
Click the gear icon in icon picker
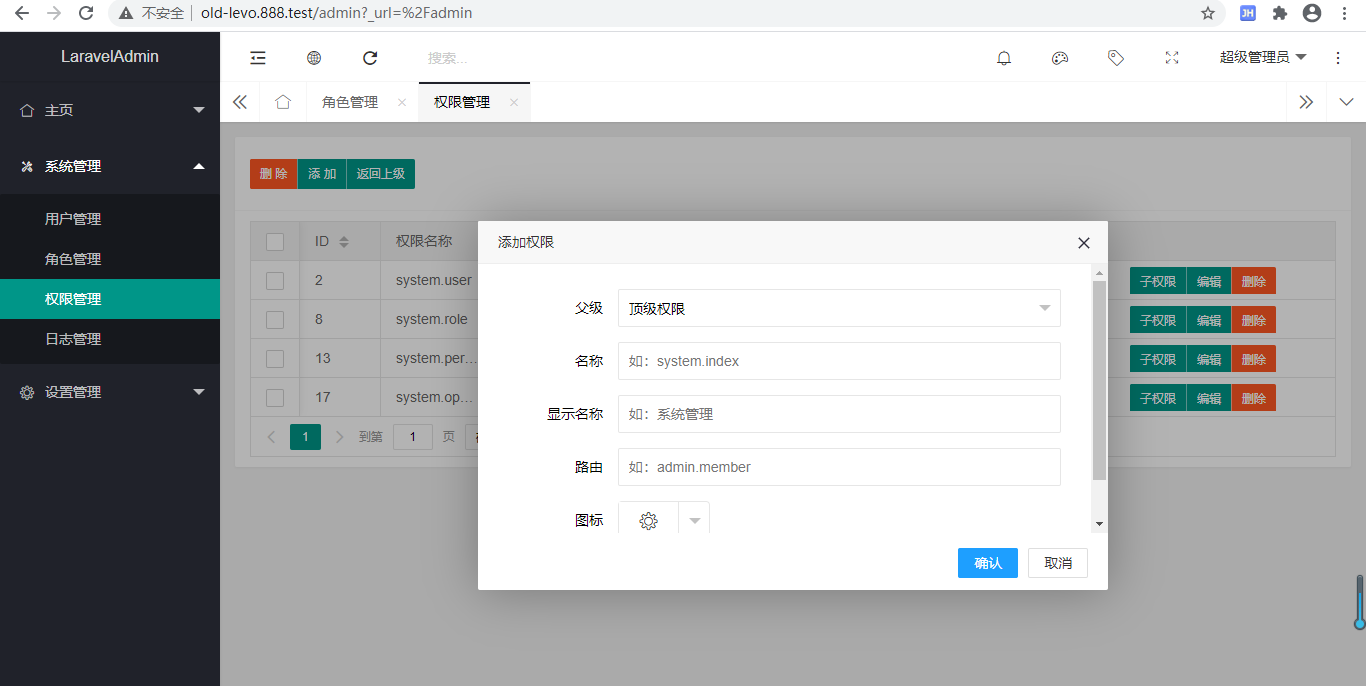(648, 521)
